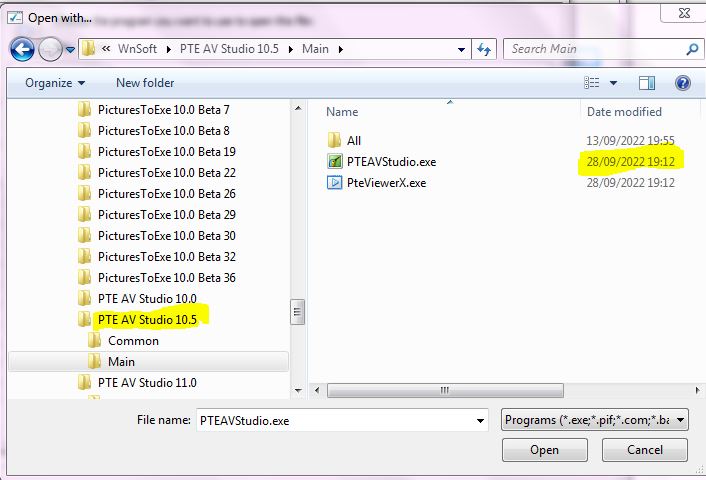
Task: Expand the File name combo box arrow
Action: pos(480,421)
